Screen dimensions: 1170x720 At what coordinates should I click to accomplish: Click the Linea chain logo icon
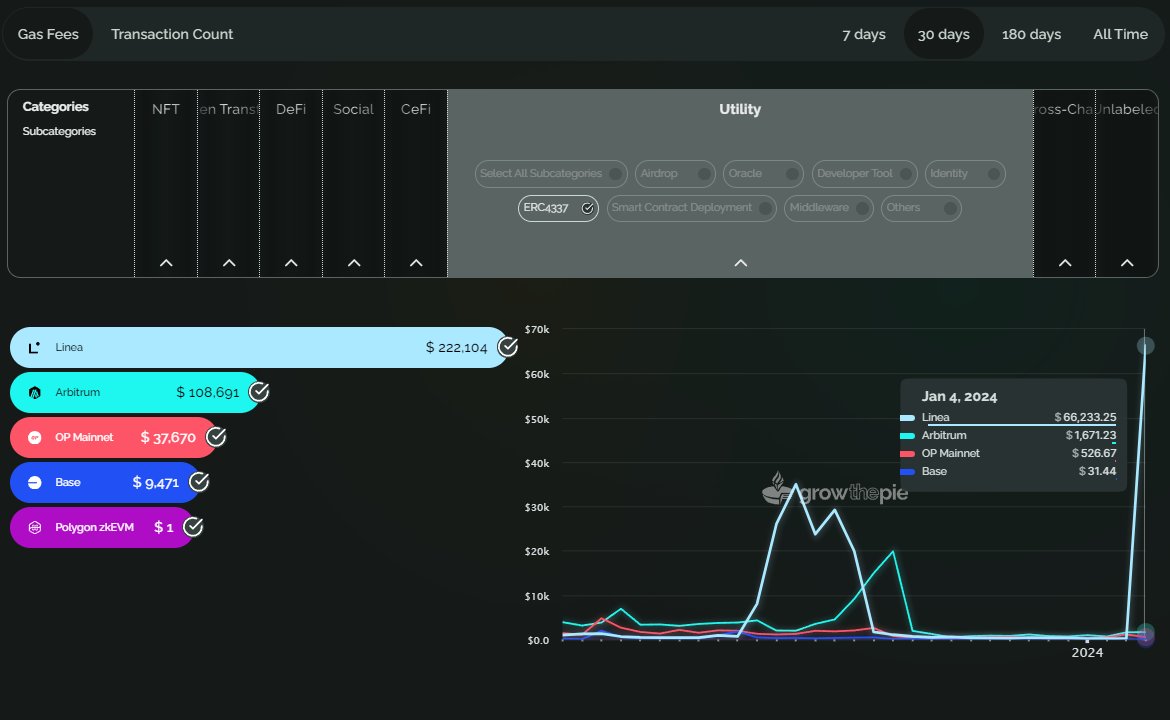pos(34,348)
